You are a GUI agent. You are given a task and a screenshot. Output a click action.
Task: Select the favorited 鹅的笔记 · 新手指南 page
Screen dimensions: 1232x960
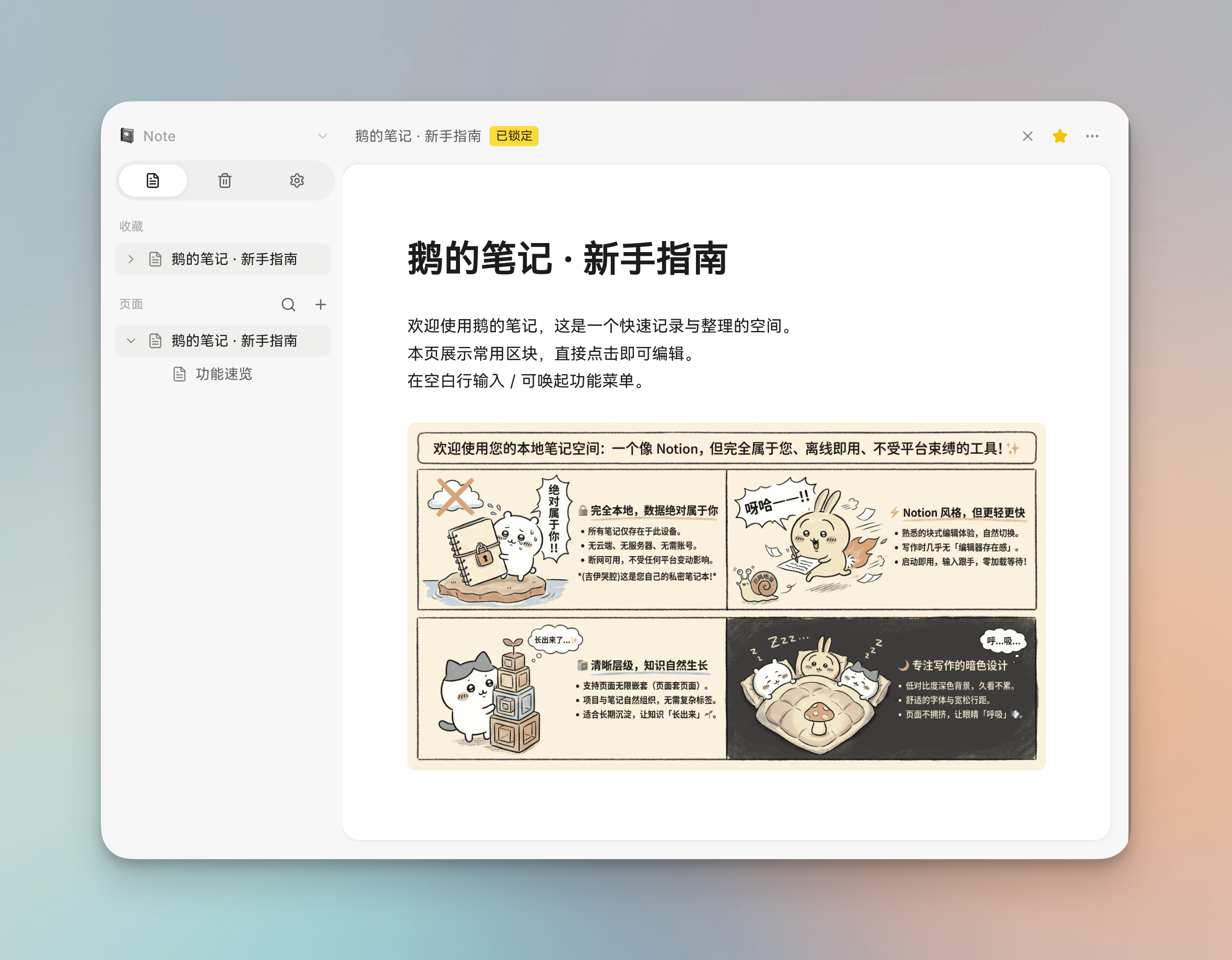234,259
